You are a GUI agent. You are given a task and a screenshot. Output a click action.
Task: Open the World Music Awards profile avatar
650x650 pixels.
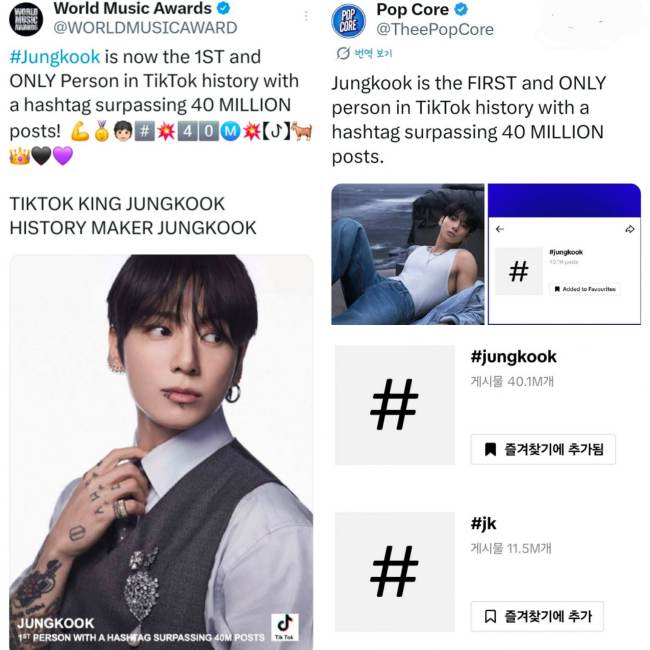point(26,19)
